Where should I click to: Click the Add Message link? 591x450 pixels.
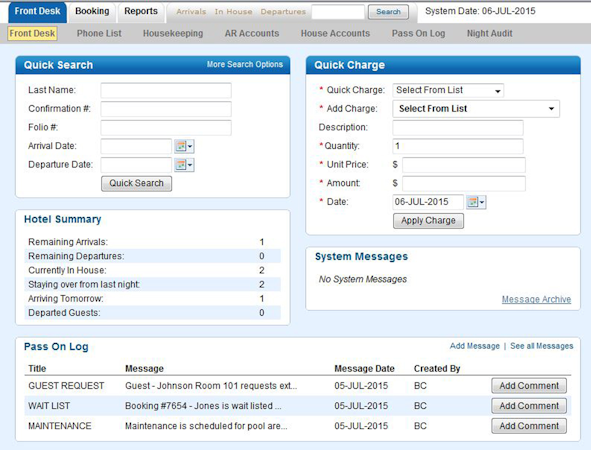pyautogui.click(x=475, y=346)
